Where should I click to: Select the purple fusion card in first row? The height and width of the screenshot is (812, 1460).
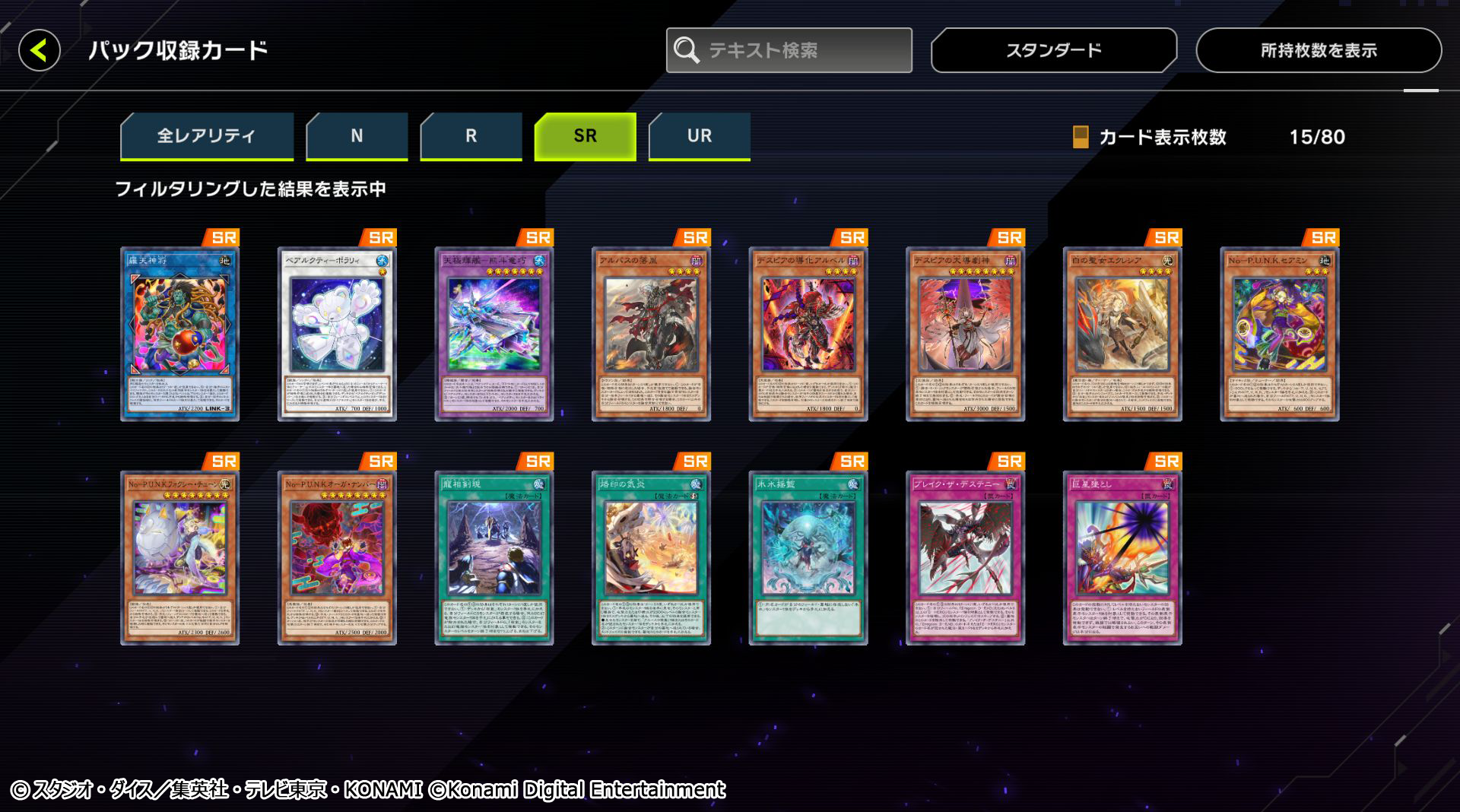pos(494,334)
